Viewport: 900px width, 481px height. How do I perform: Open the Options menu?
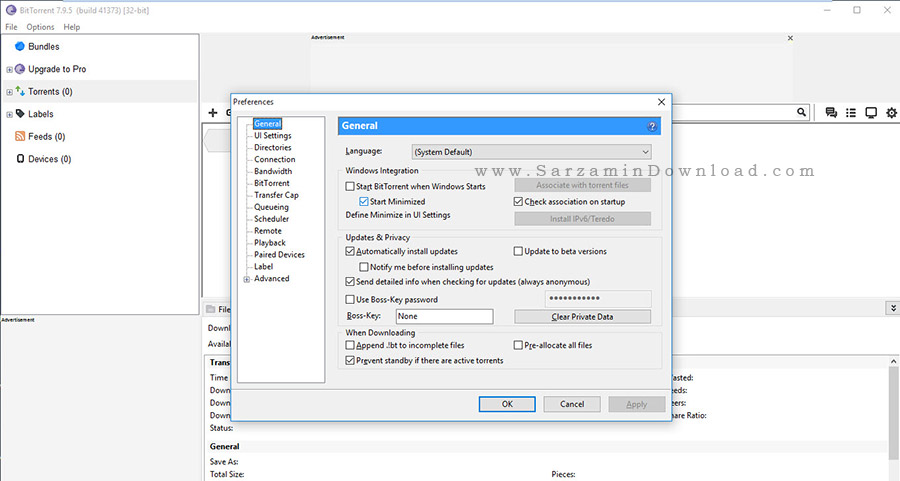pos(40,27)
